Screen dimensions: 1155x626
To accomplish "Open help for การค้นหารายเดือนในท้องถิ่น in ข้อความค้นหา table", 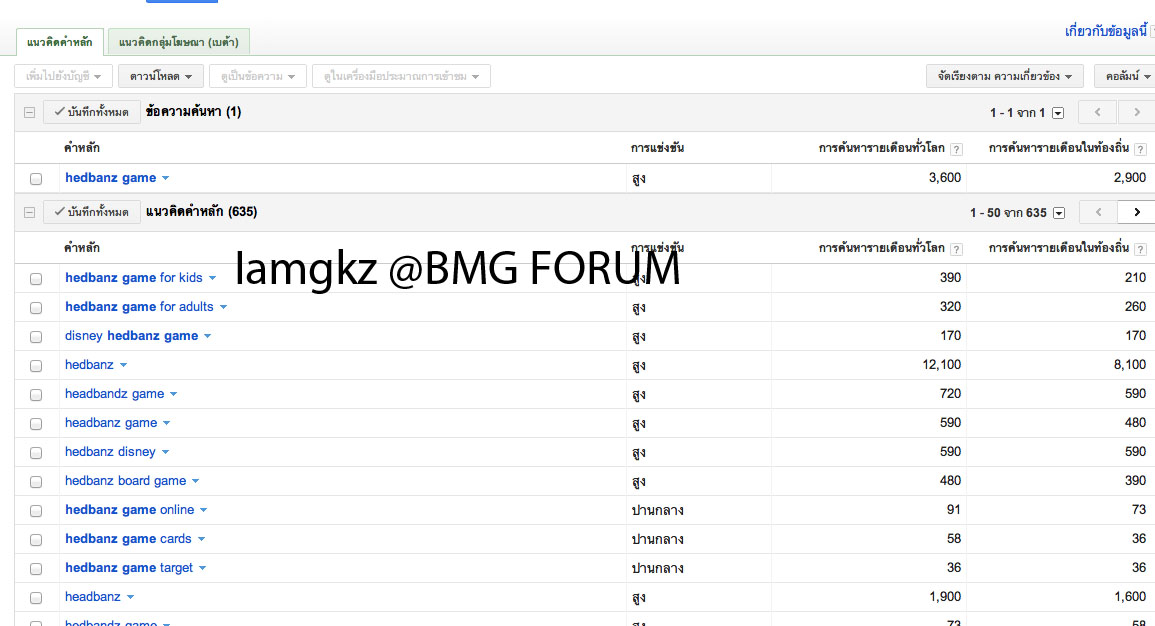I will (1140, 149).
